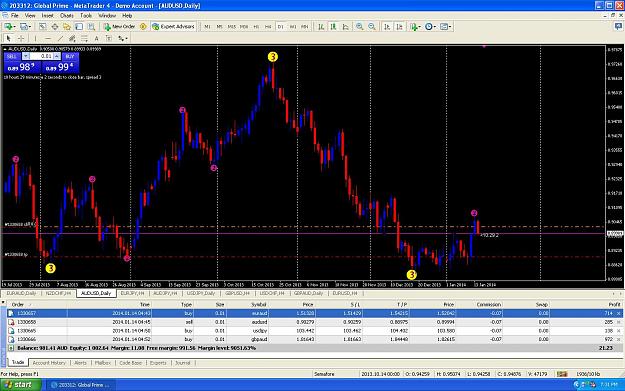The width and height of the screenshot is (625, 391).
Task: Enable Auto Scroll chart icon
Action: (387, 27)
